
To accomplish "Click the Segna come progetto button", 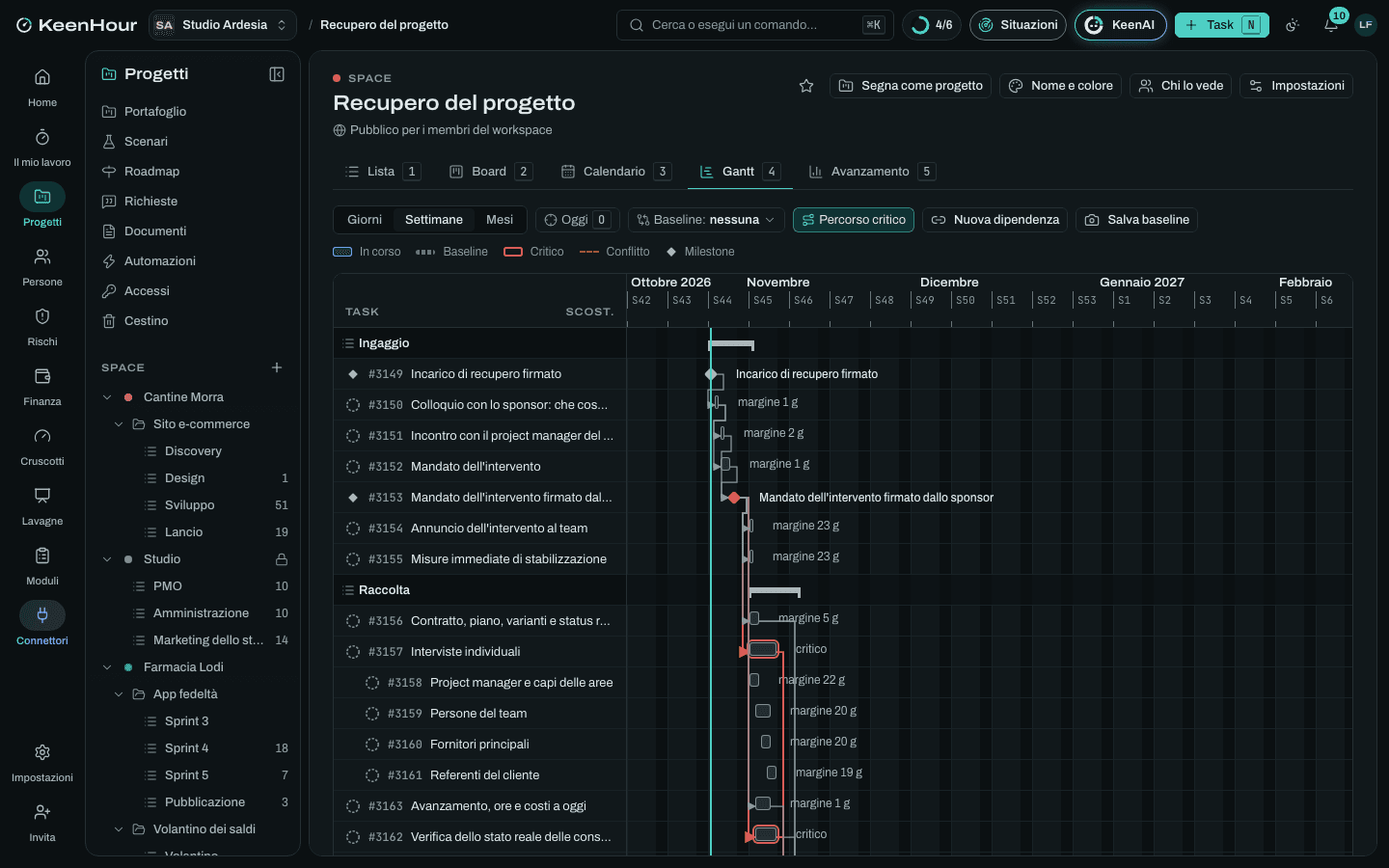I will pos(911,86).
